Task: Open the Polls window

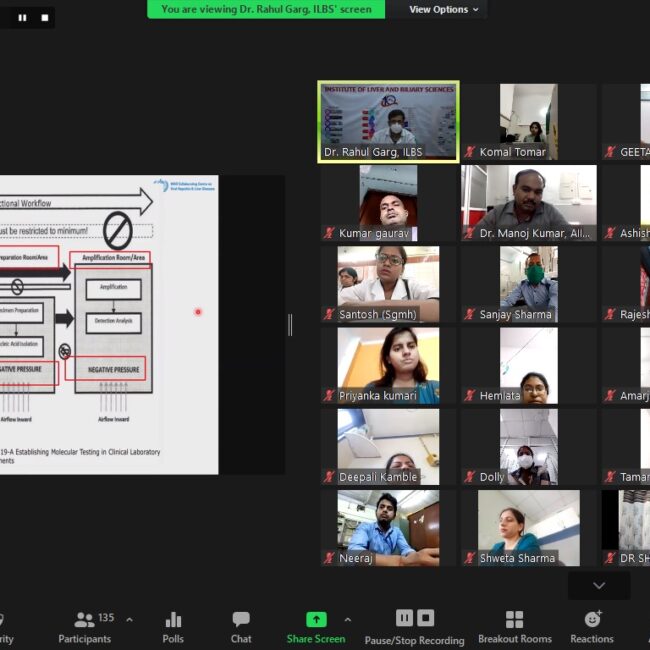Action: point(173,627)
